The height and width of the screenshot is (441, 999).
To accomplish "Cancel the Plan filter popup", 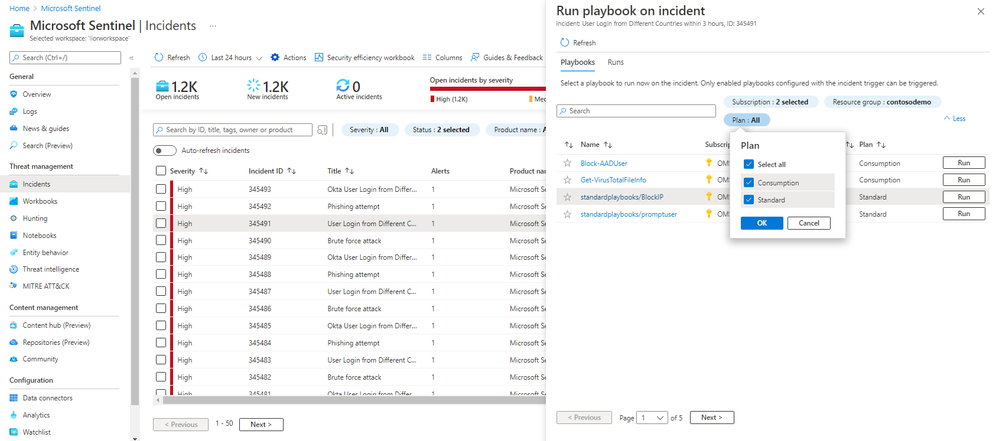I will [809, 223].
